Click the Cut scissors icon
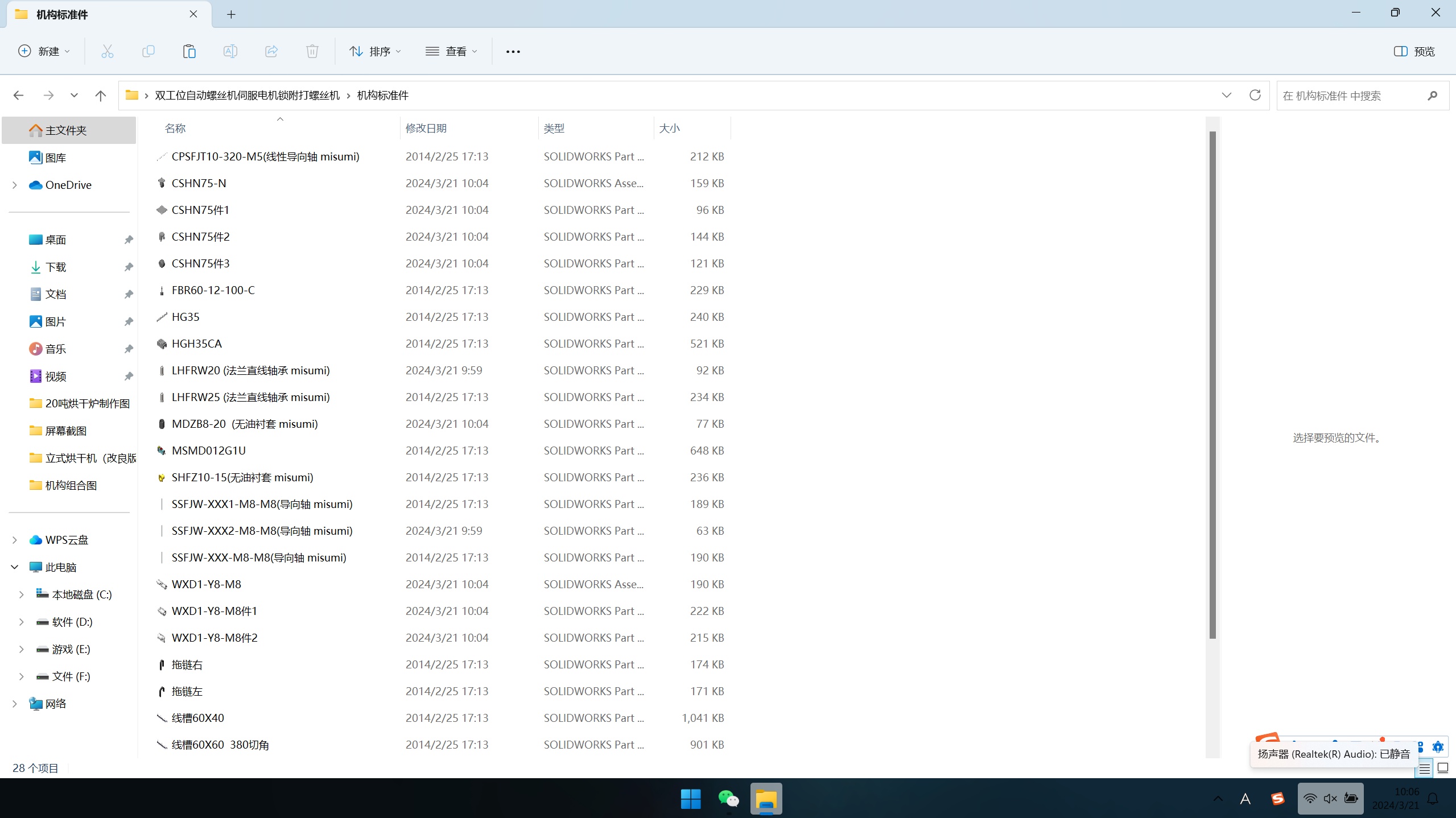The width and height of the screenshot is (1456, 818). (107, 51)
